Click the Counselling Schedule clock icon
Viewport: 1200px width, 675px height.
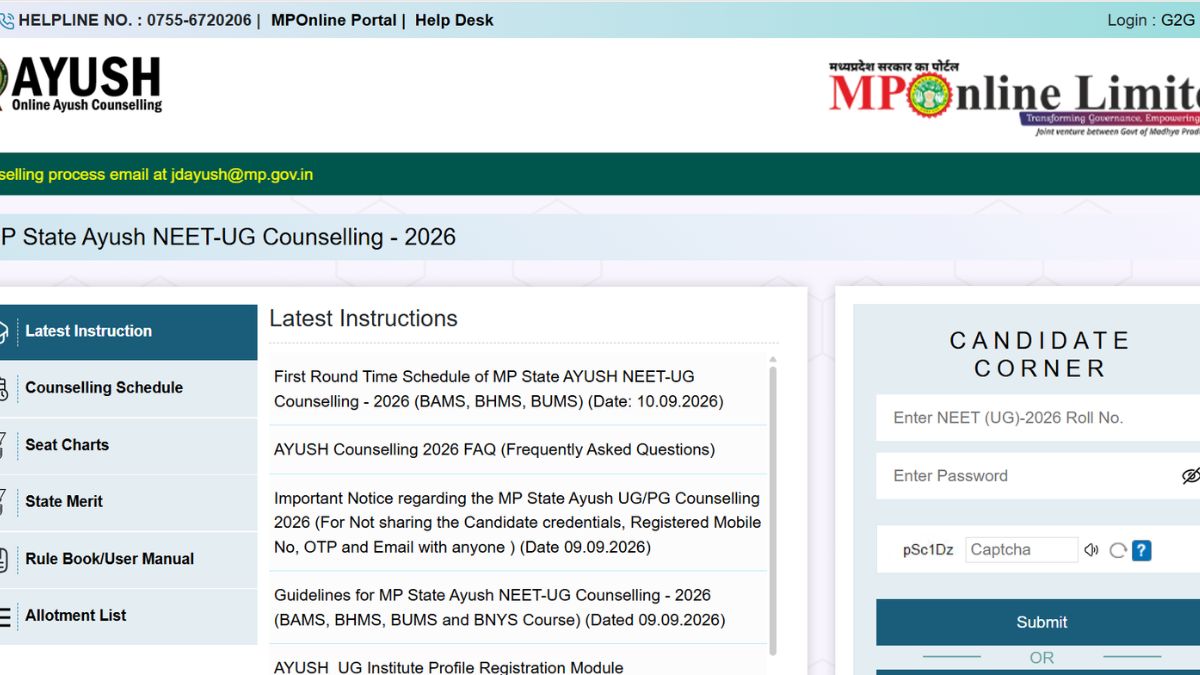(5, 388)
